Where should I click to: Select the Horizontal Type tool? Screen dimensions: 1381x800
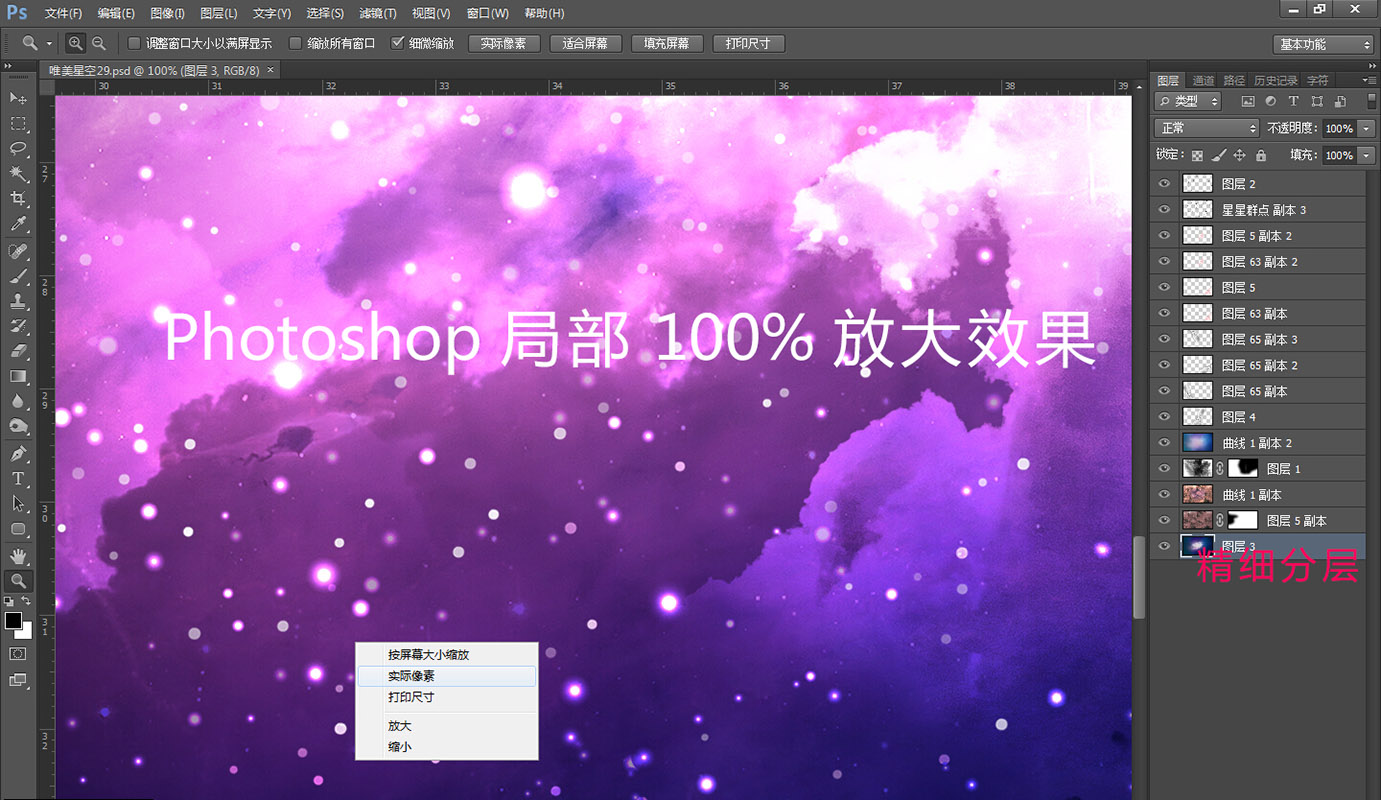coord(18,479)
